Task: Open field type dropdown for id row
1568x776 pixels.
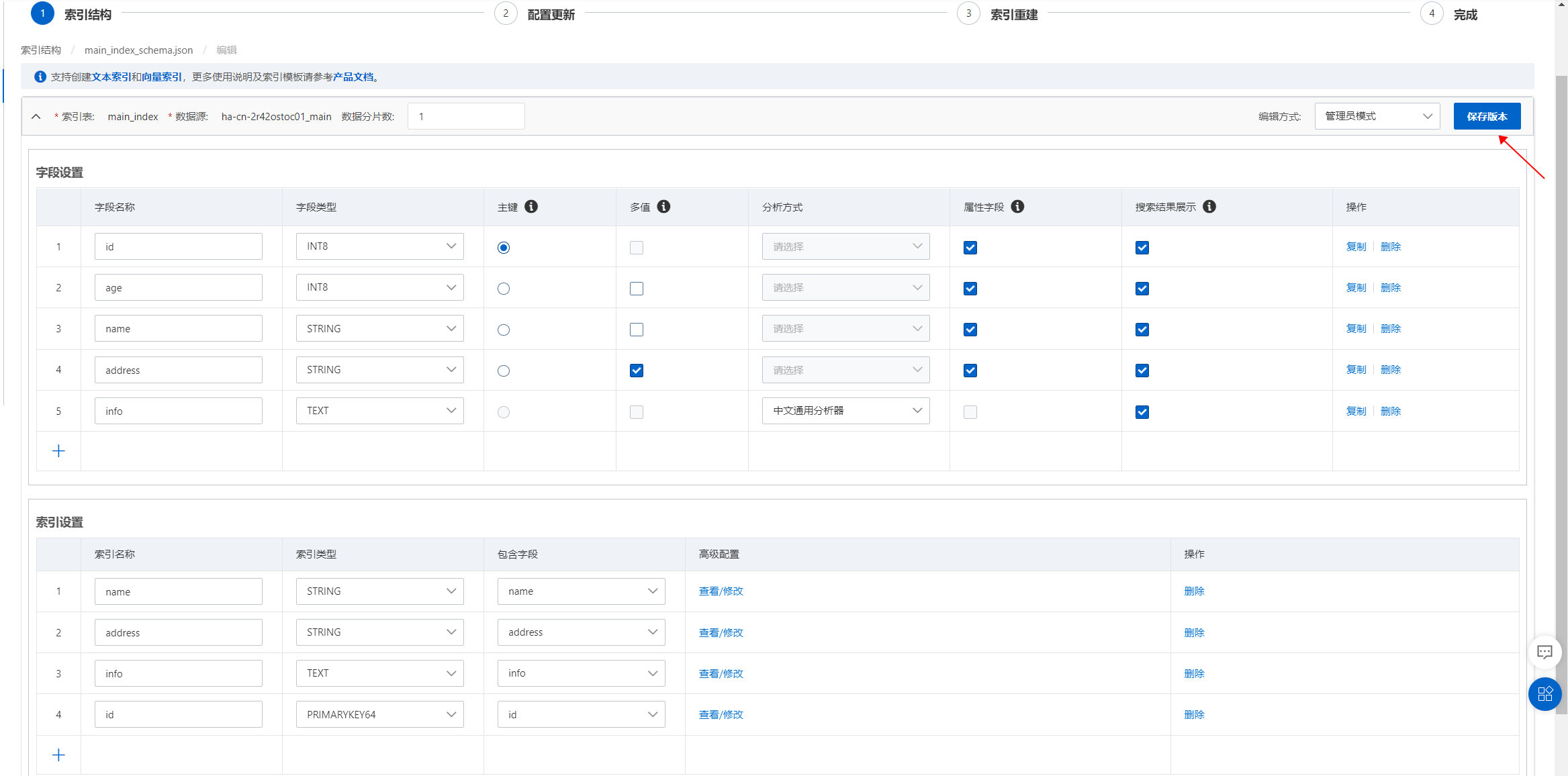Action: click(x=380, y=246)
